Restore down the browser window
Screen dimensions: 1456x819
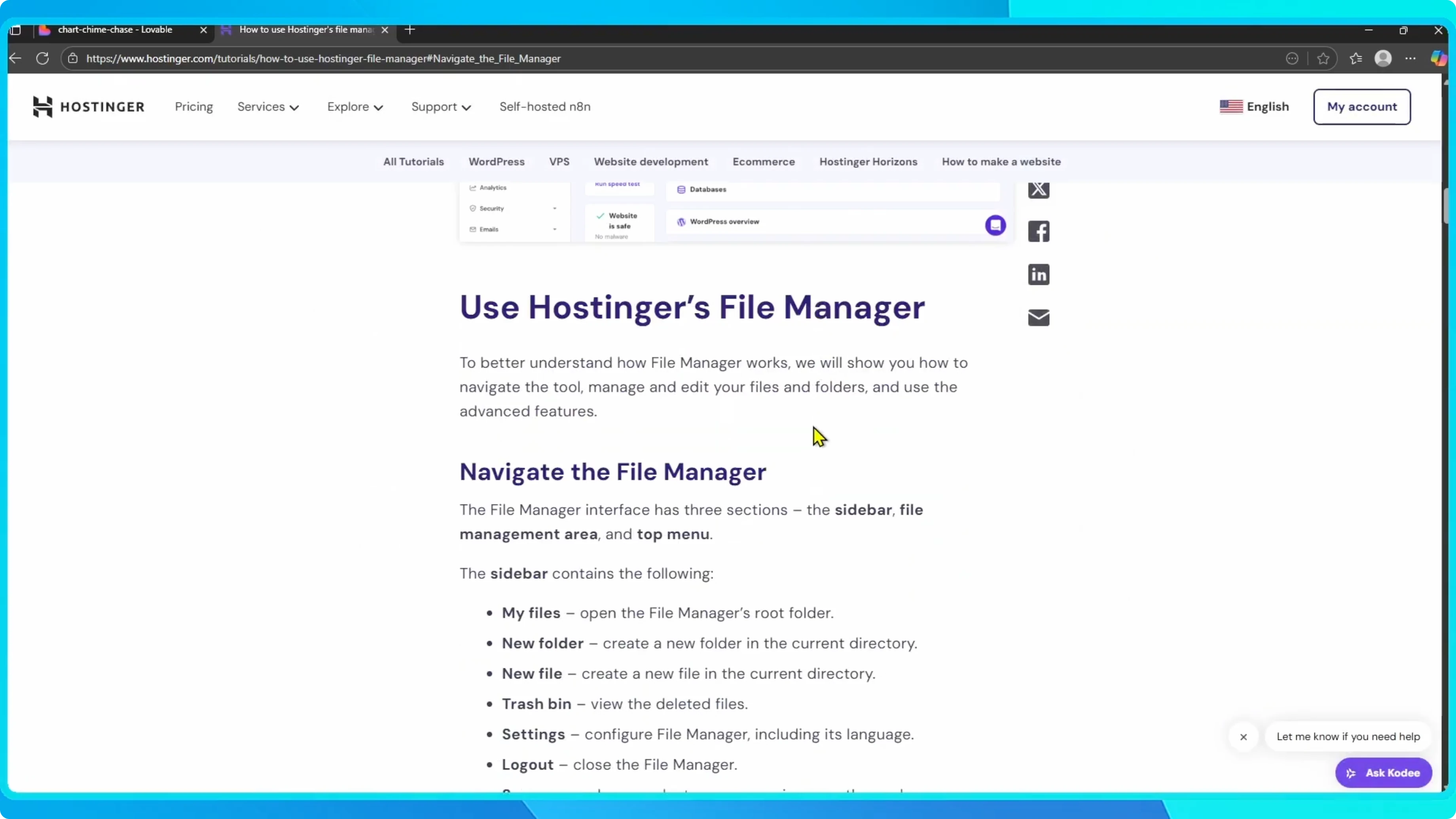[x=1403, y=30]
